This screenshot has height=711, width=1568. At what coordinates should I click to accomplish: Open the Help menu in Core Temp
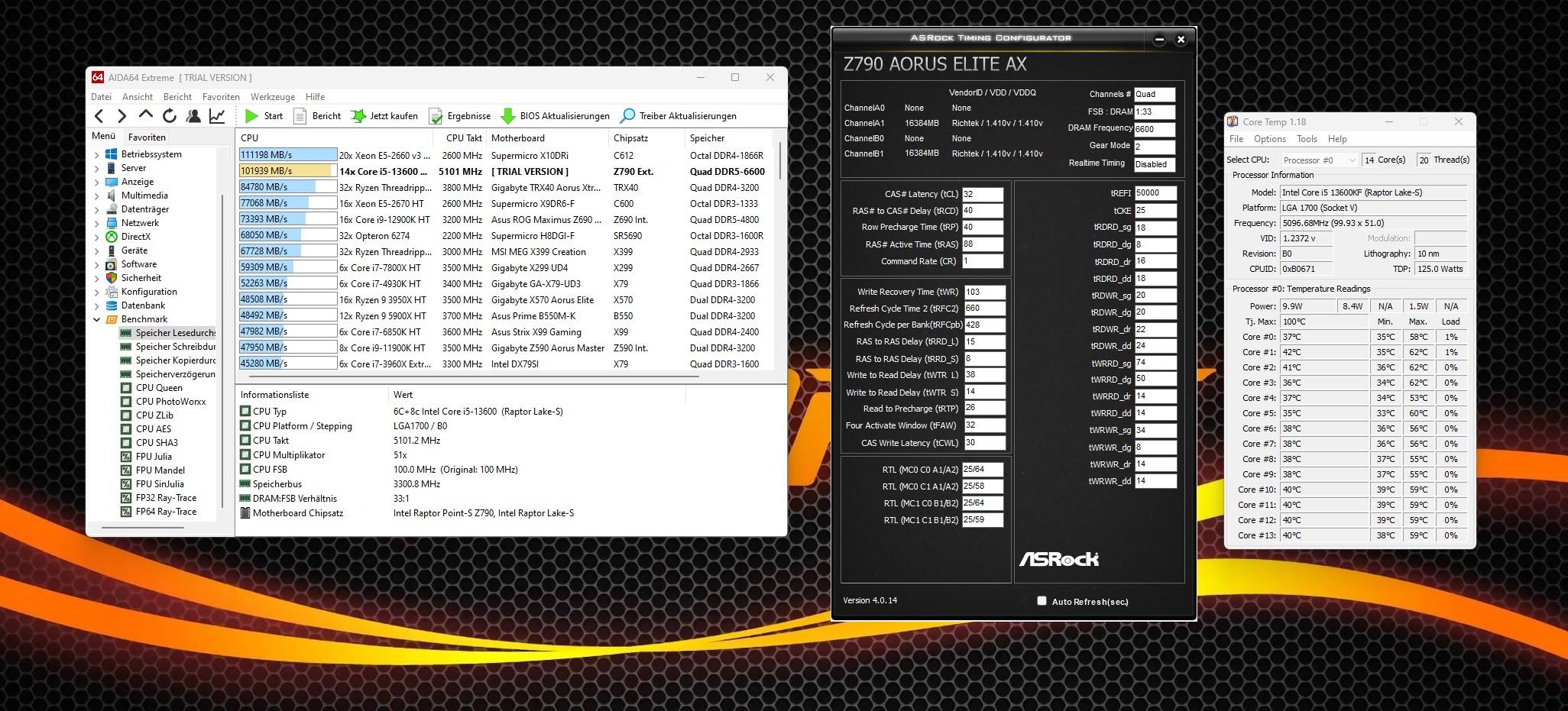tap(1337, 139)
